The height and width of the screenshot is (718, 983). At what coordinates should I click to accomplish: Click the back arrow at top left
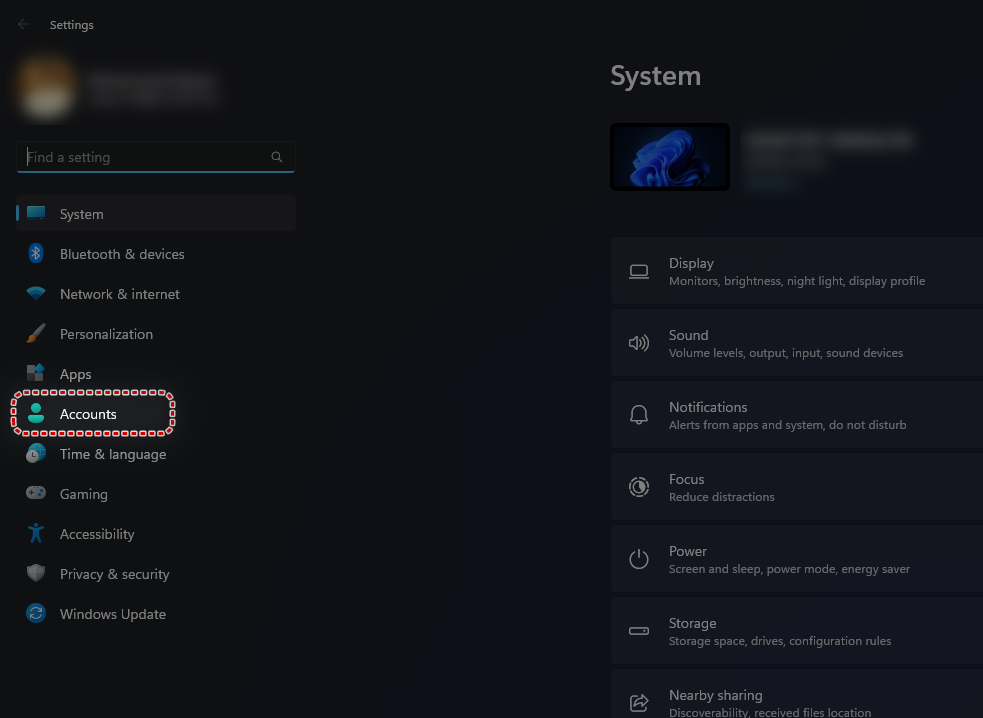[22, 24]
